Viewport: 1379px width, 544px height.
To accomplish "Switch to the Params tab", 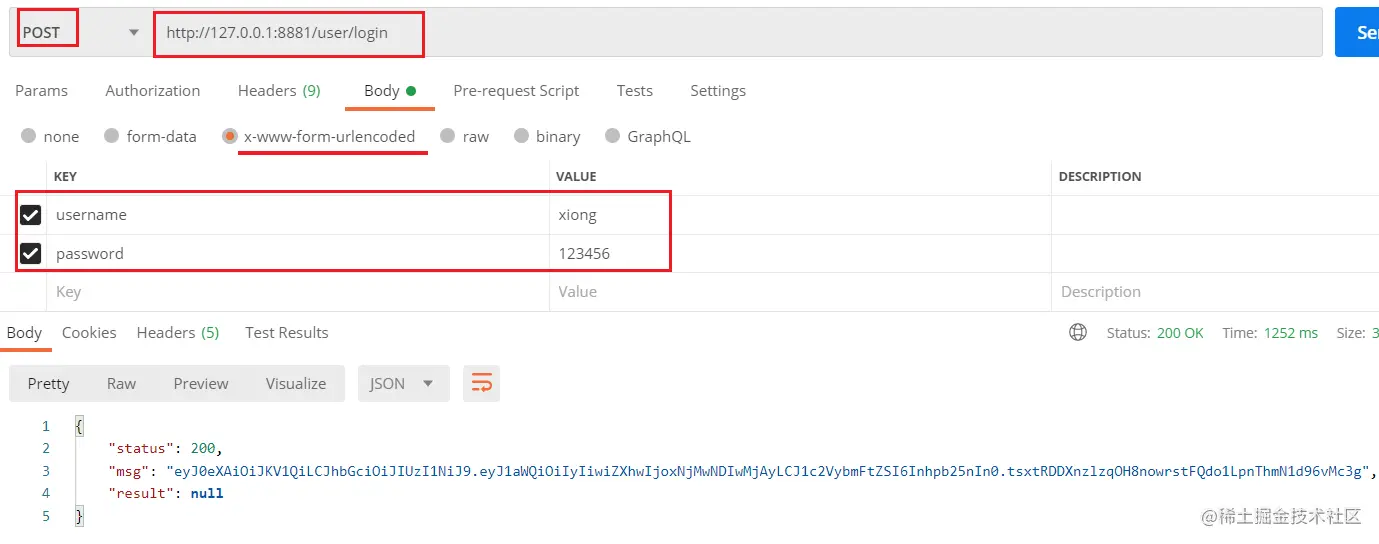I will (41, 90).
